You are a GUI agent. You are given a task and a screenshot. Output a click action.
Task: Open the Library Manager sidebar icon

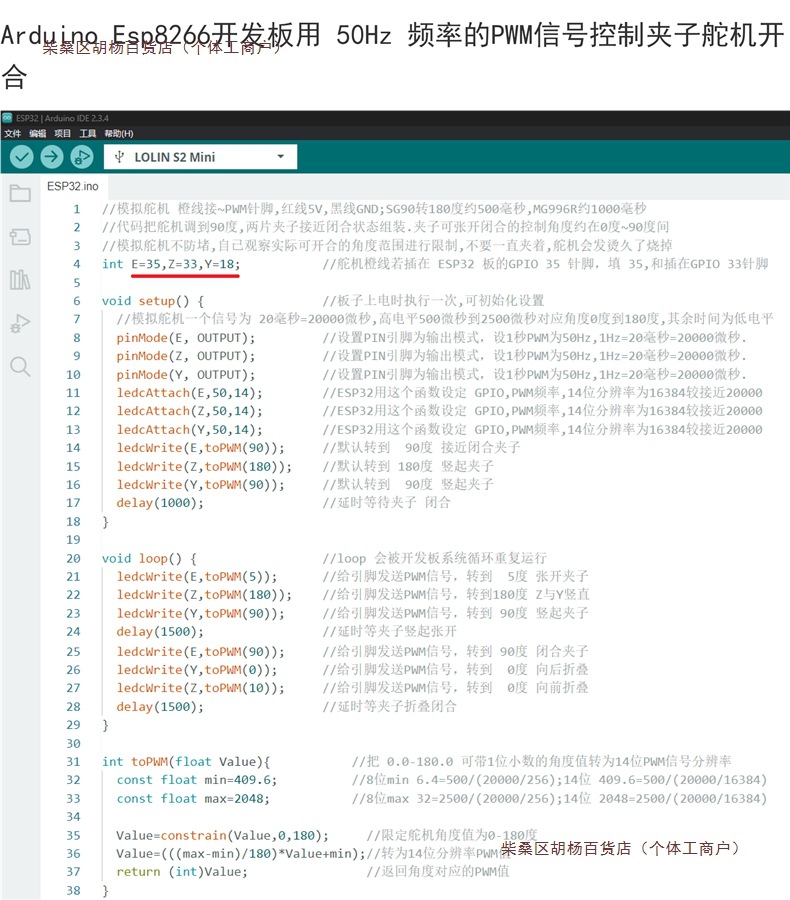coord(20,280)
